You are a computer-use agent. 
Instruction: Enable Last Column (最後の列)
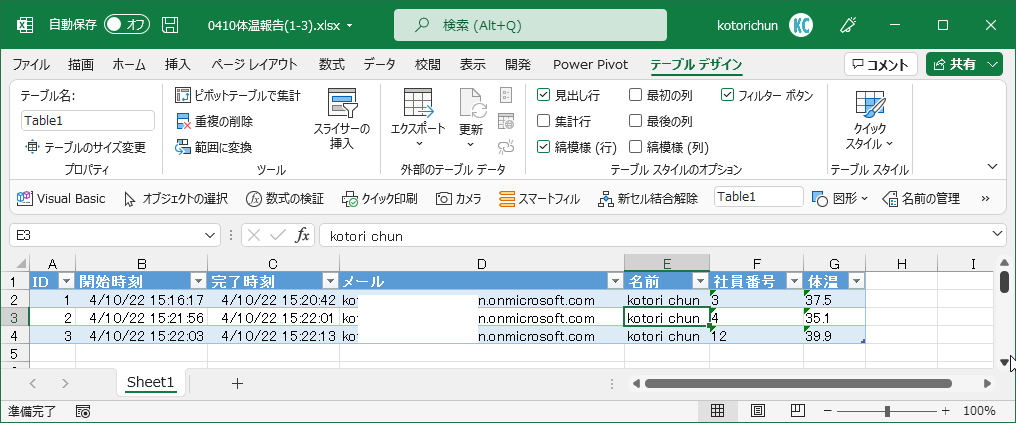click(635, 121)
